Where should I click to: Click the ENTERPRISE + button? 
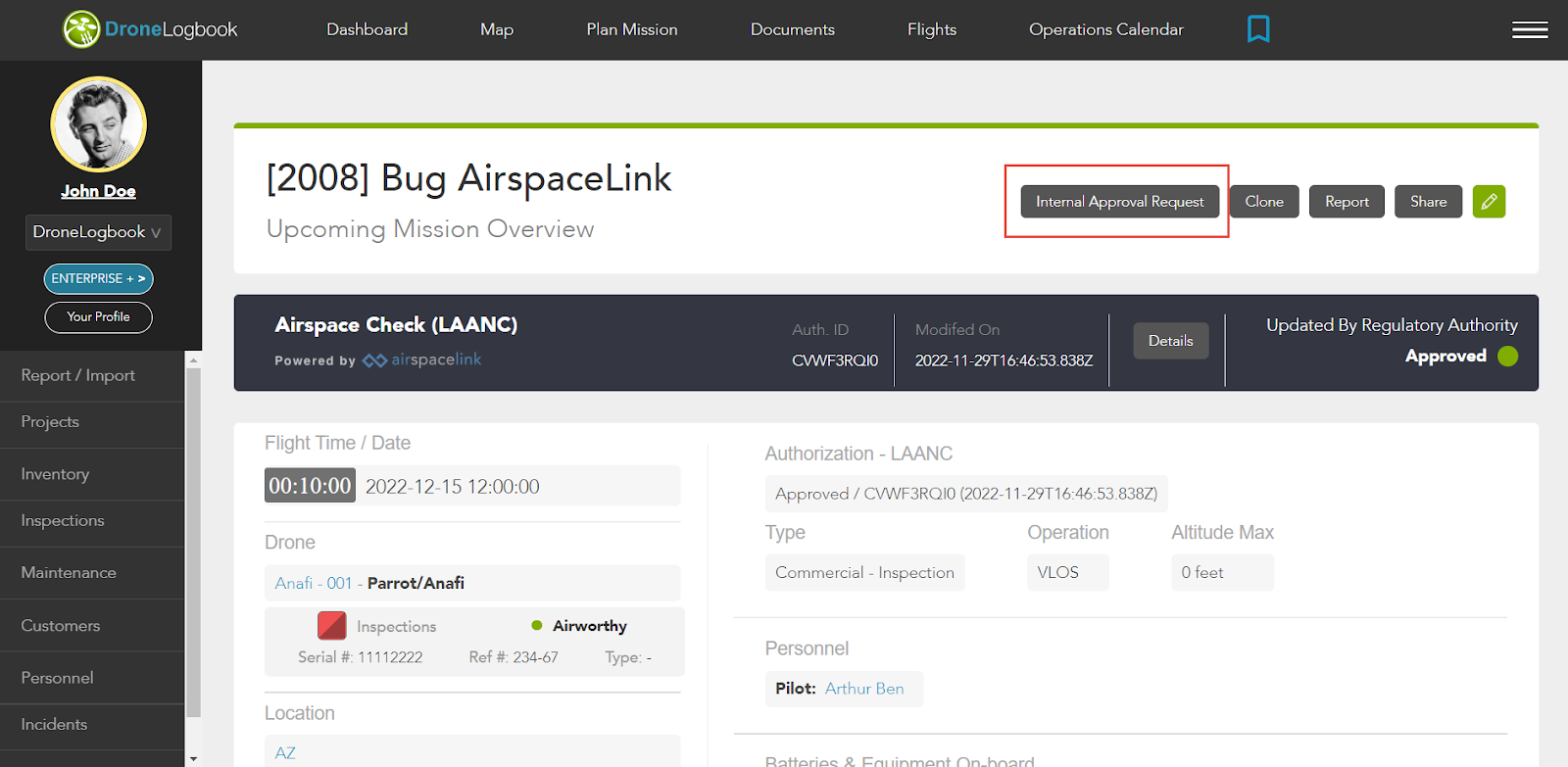coord(98,279)
